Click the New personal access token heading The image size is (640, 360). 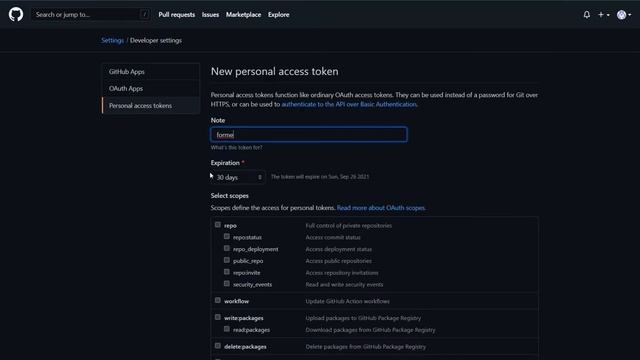274,71
